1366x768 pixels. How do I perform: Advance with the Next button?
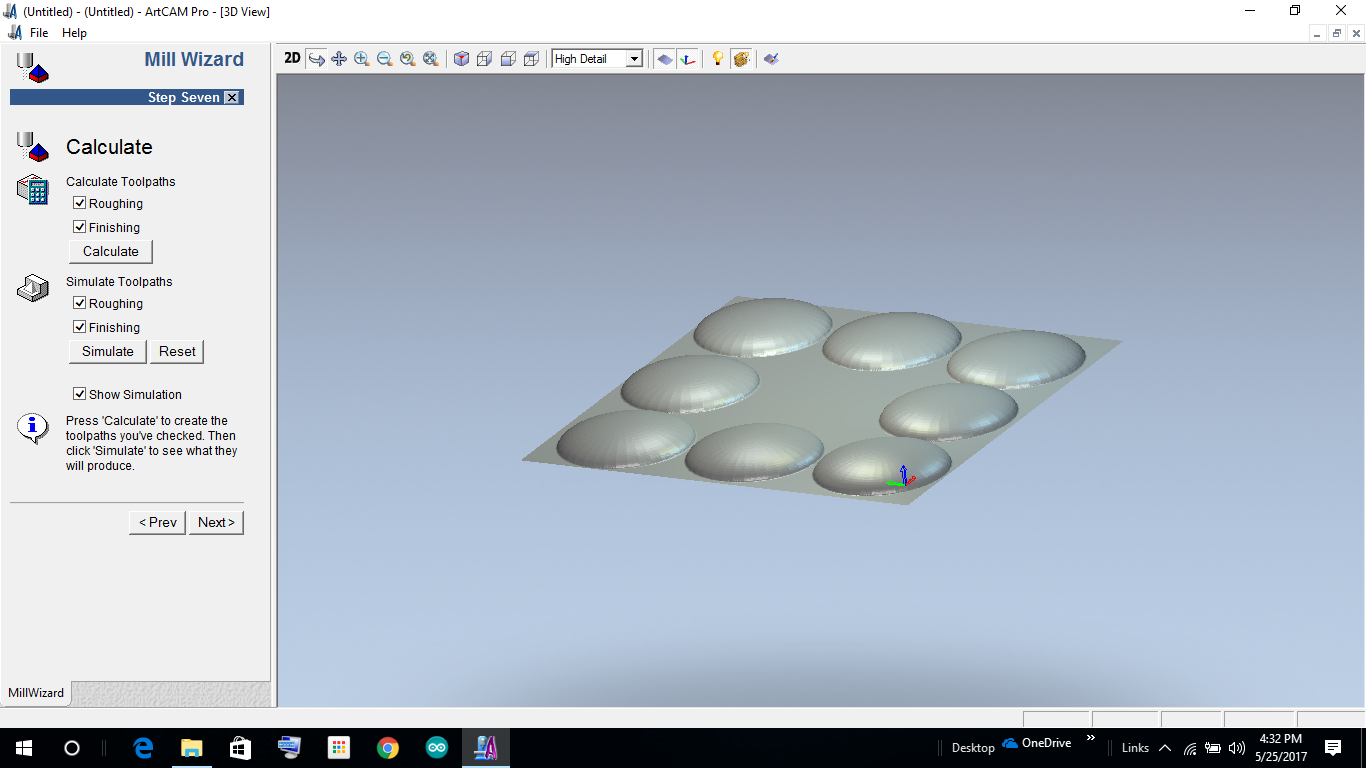(216, 522)
